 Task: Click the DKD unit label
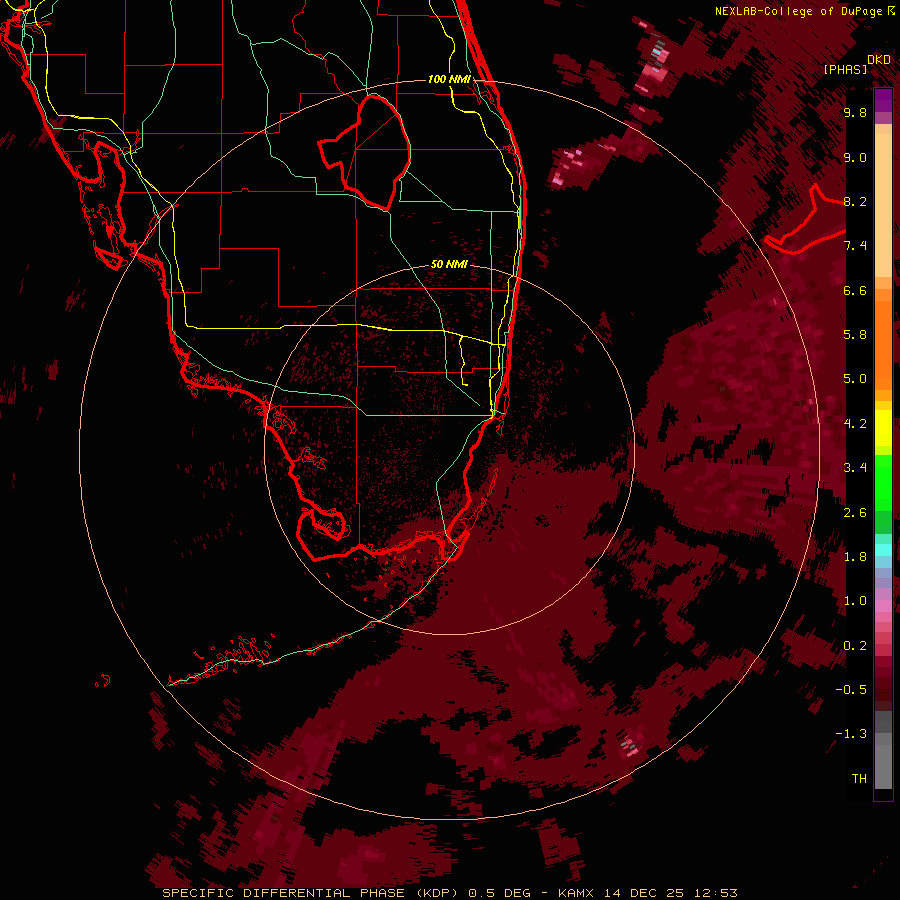[879, 60]
